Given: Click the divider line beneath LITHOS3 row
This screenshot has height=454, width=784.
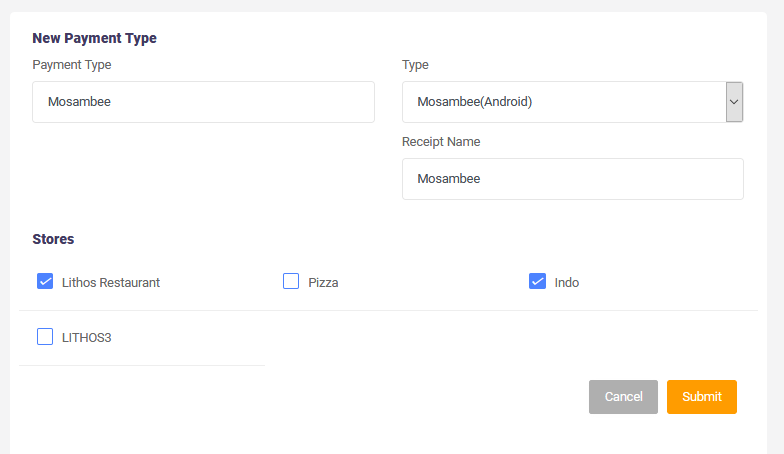Looking at the screenshot, I should tap(142, 366).
